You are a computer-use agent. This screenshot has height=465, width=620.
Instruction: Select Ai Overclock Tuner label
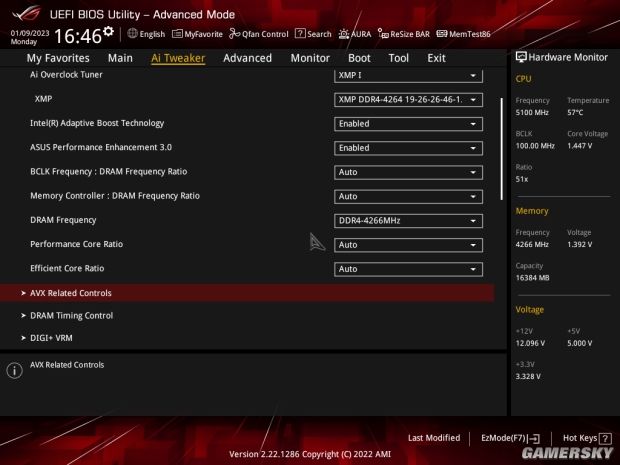click(x=66, y=75)
